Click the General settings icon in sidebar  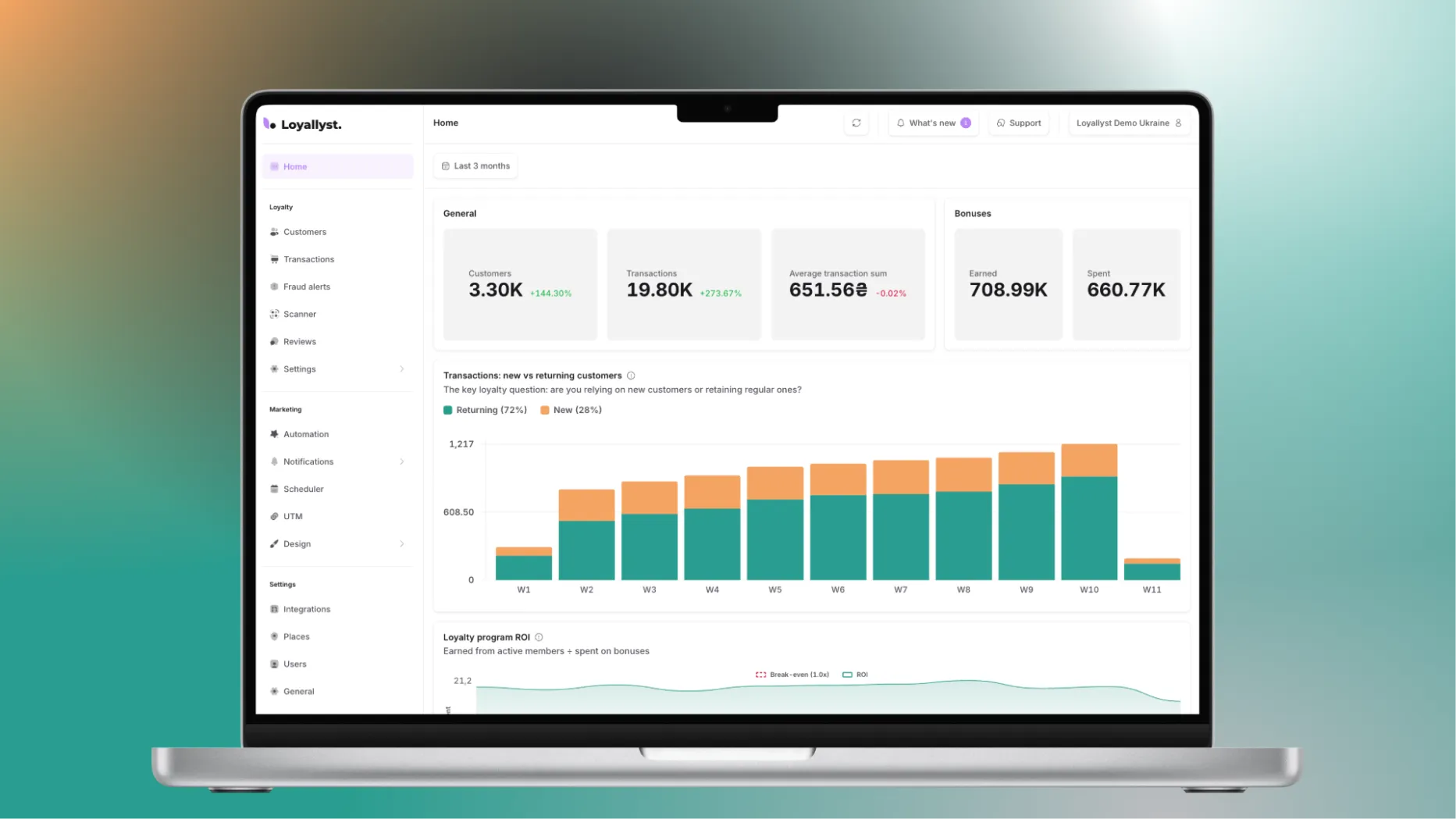(x=274, y=691)
